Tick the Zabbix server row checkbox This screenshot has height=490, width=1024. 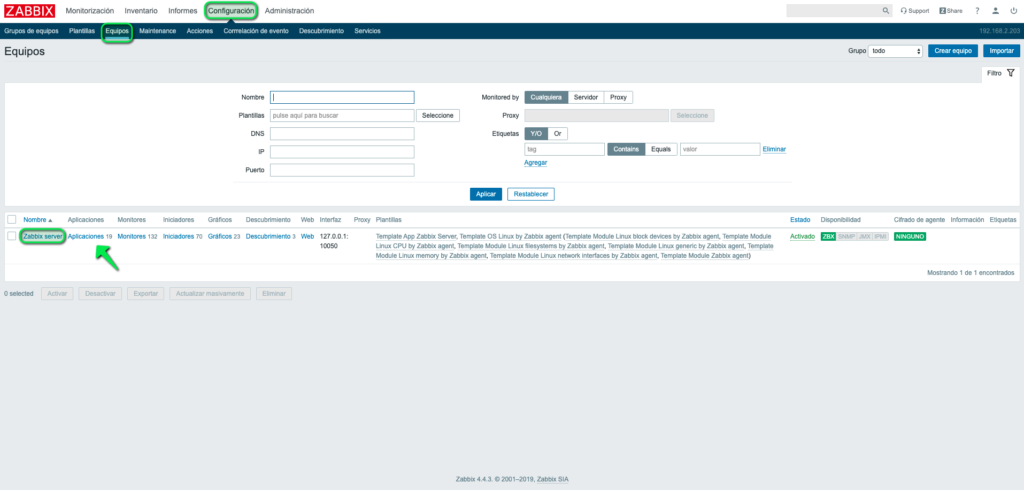[12, 236]
